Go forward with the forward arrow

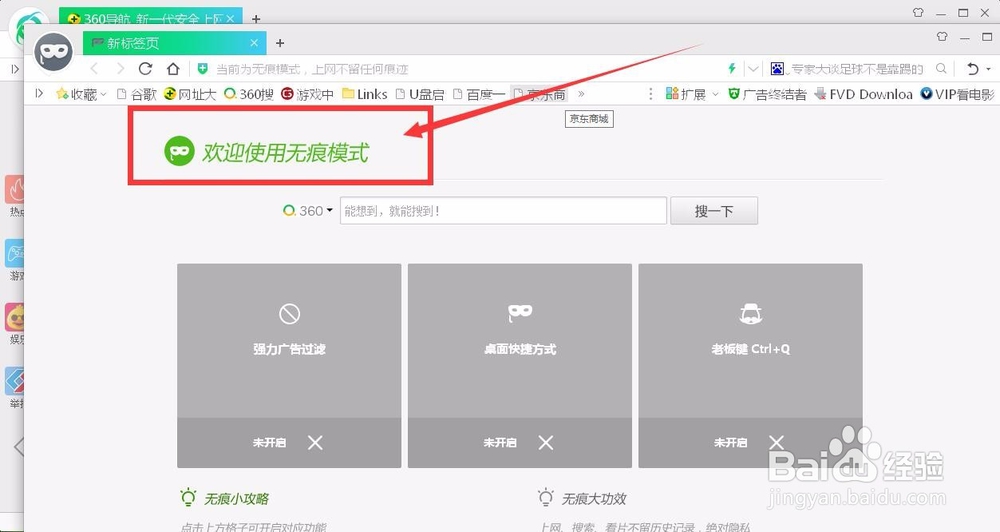click(x=120, y=68)
